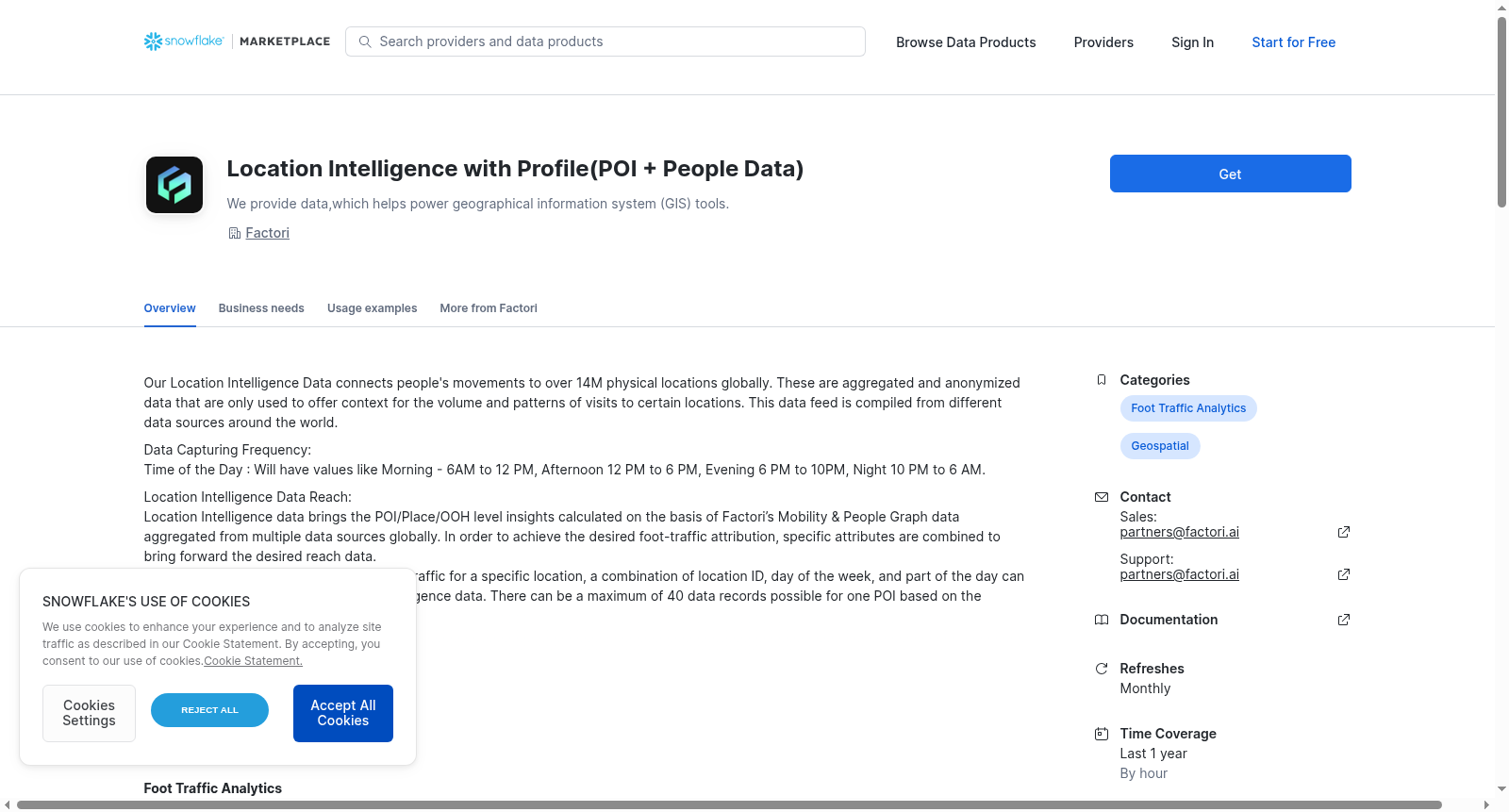Viewport: 1509px width, 812px height.
Task: Open the Cookie Statement link
Action: [253, 661]
